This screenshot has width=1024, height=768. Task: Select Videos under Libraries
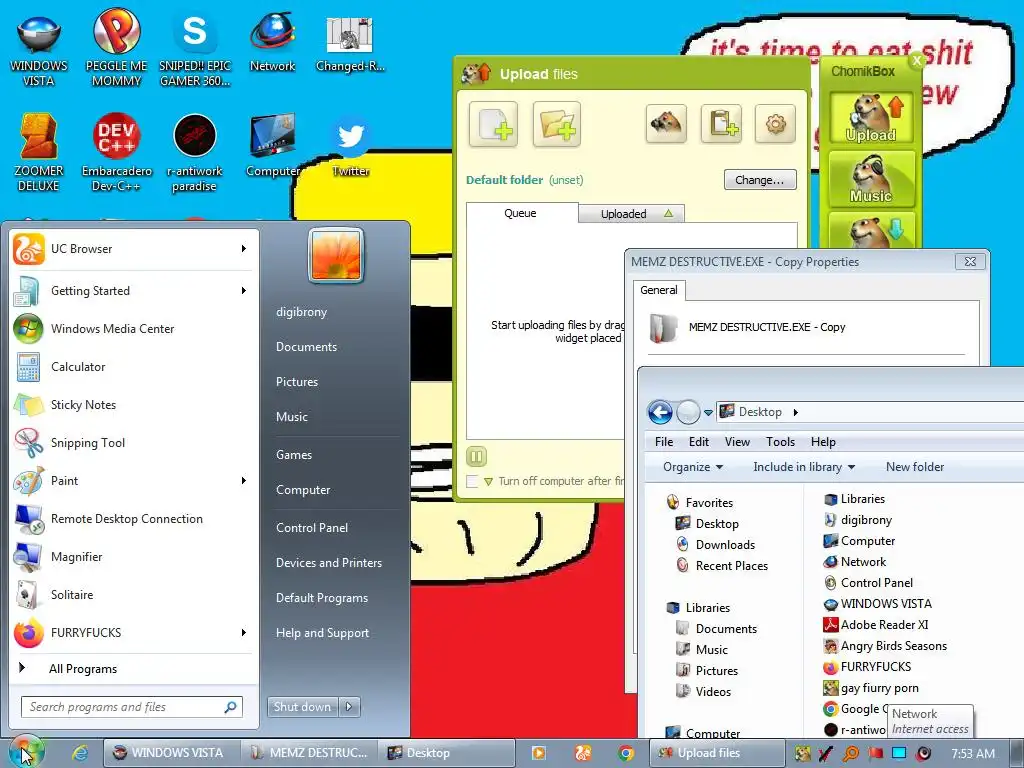tap(704, 692)
